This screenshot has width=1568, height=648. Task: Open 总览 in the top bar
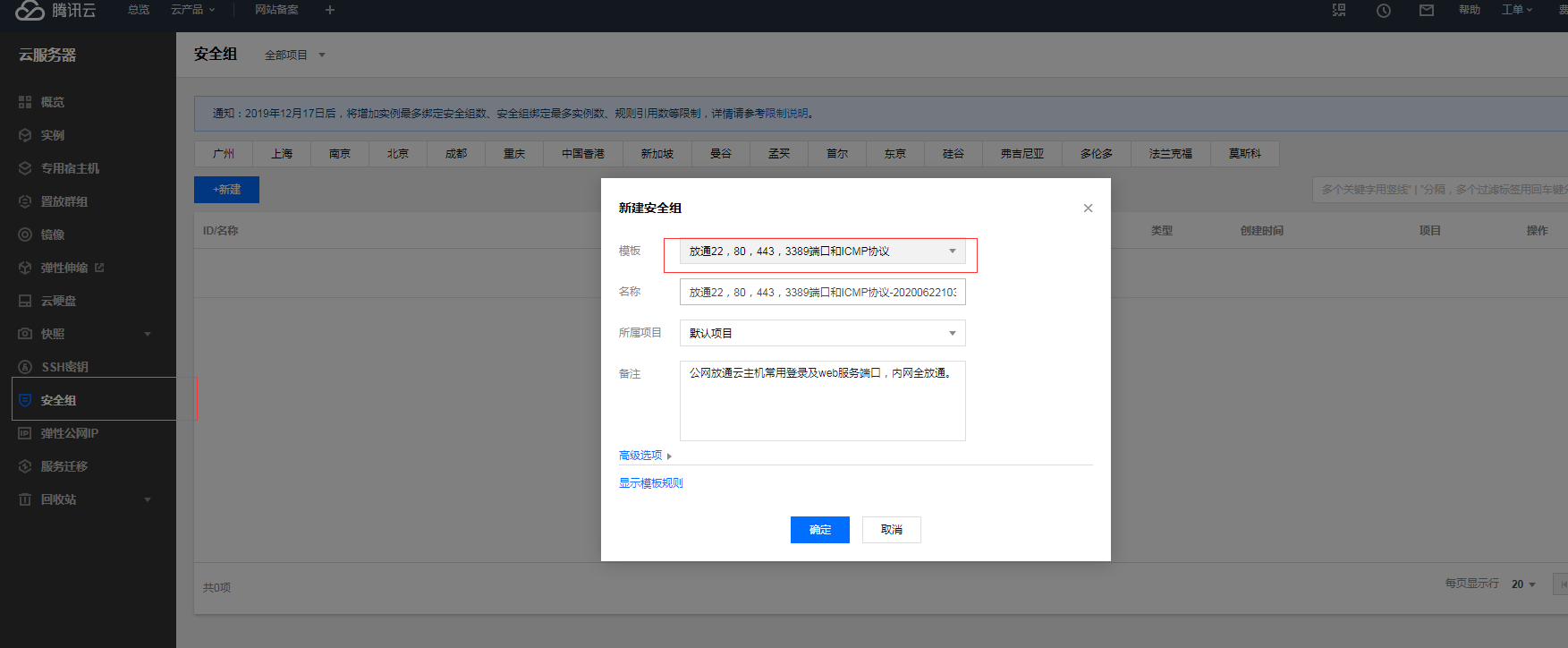[139, 10]
